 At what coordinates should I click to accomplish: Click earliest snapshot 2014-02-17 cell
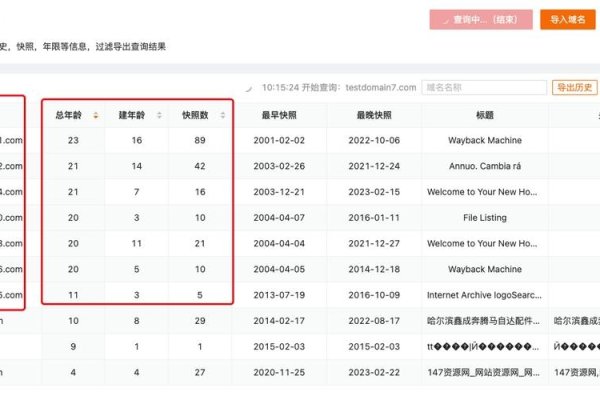tap(279, 321)
